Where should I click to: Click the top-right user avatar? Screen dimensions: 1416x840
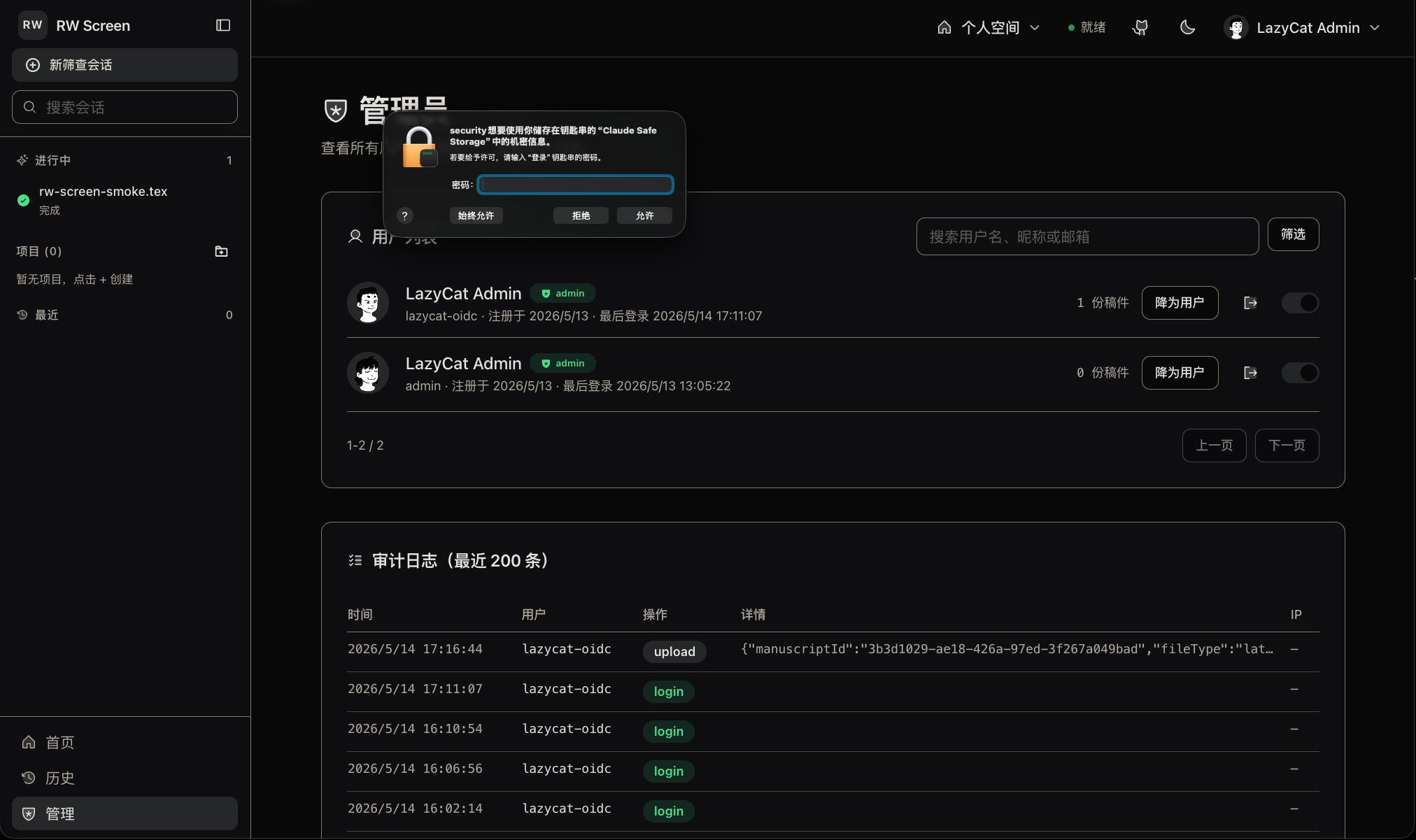(x=1236, y=27)
